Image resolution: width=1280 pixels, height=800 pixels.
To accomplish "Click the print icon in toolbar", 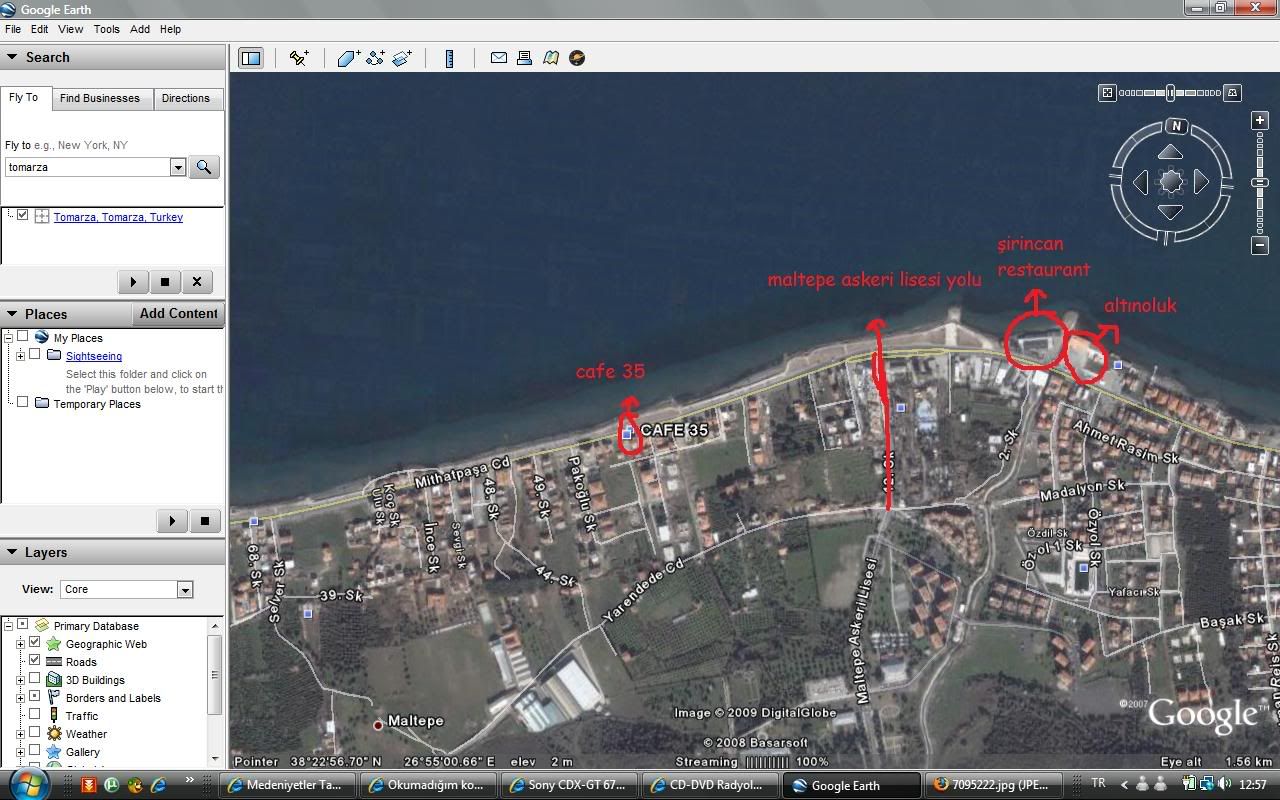I will 524,58.
